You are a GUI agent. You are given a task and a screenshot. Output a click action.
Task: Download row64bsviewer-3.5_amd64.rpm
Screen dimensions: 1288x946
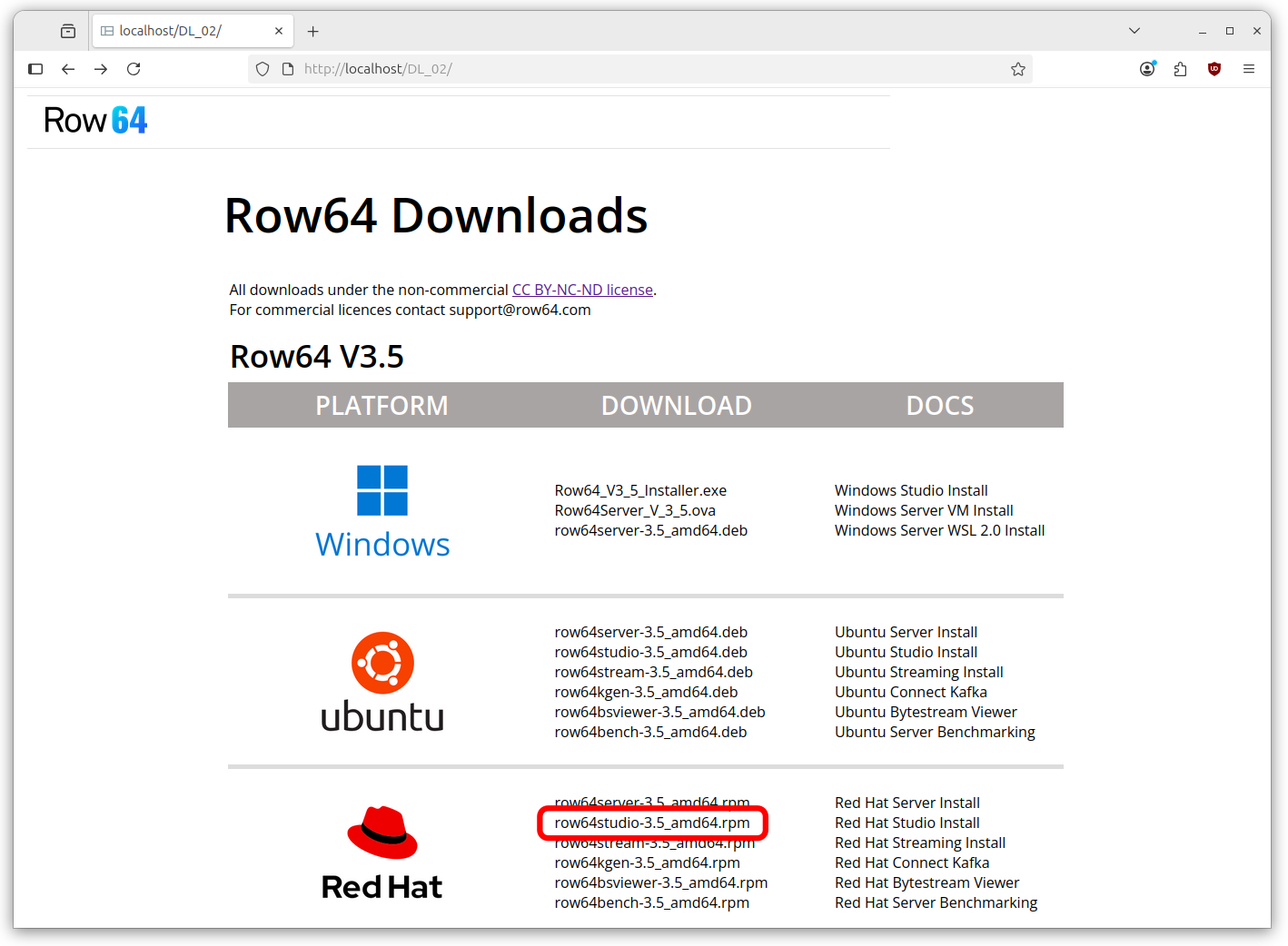pyautogui.click(x=661, y=882)
